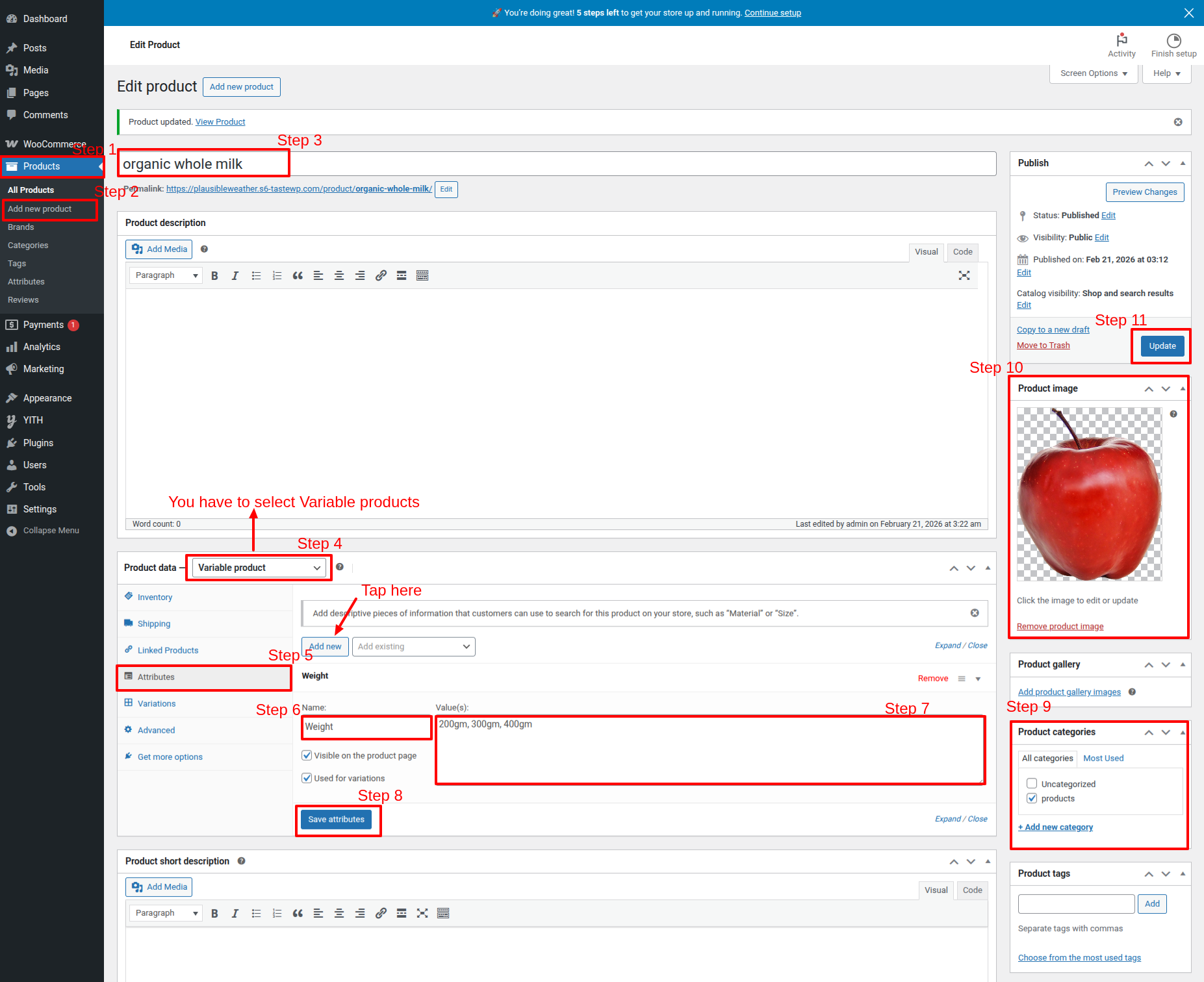The width and height of the screenshot is (1204, 982).
Task: Toggle Visible on the product page checkbox
Action: [307, 756]
